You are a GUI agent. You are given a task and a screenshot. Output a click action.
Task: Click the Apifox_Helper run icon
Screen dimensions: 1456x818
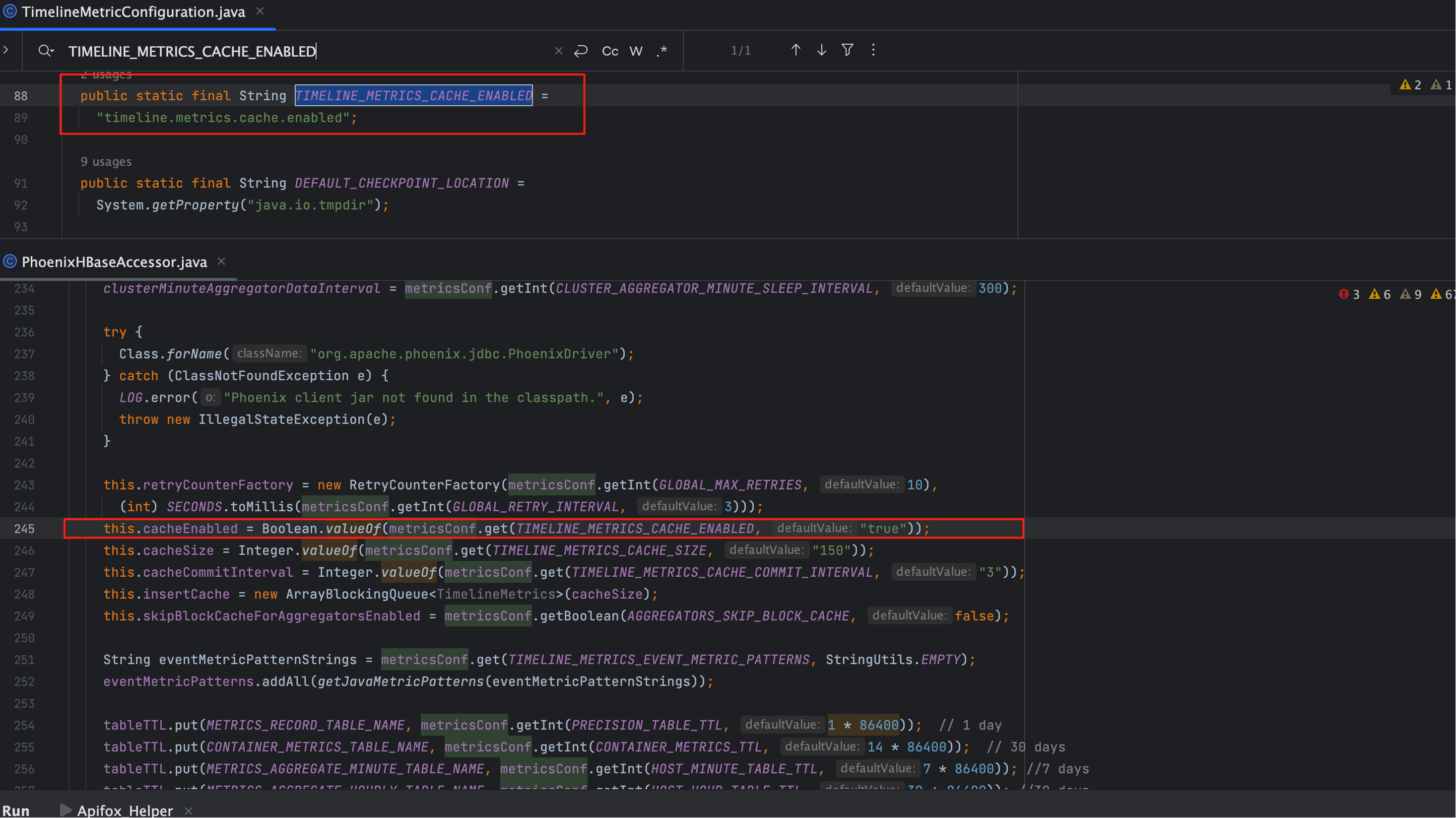pos(66,810)
